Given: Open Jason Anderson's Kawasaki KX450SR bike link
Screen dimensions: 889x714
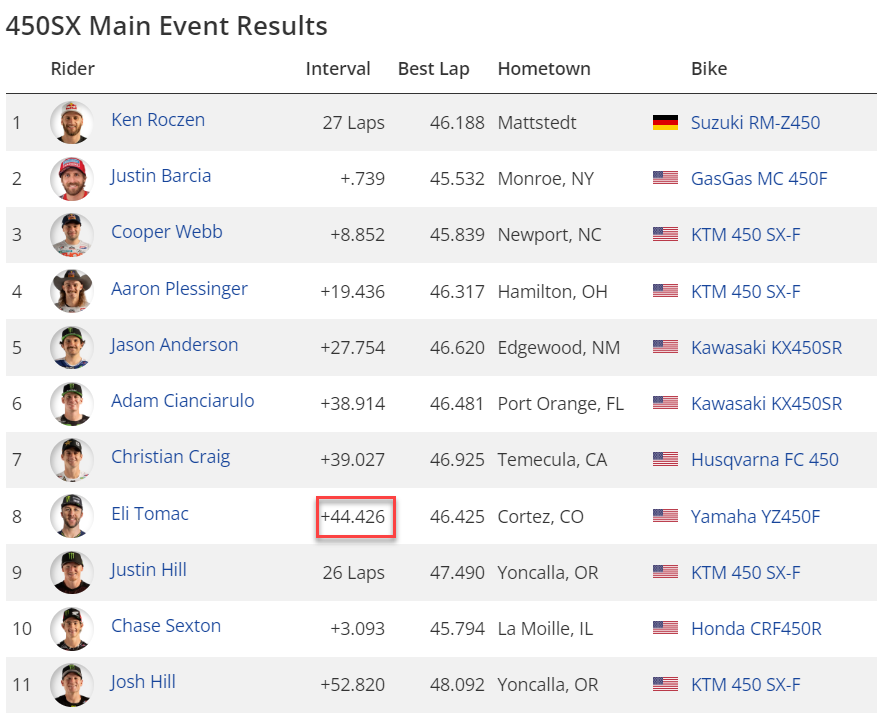Looking at the screenshot, I should click(766, 348).
